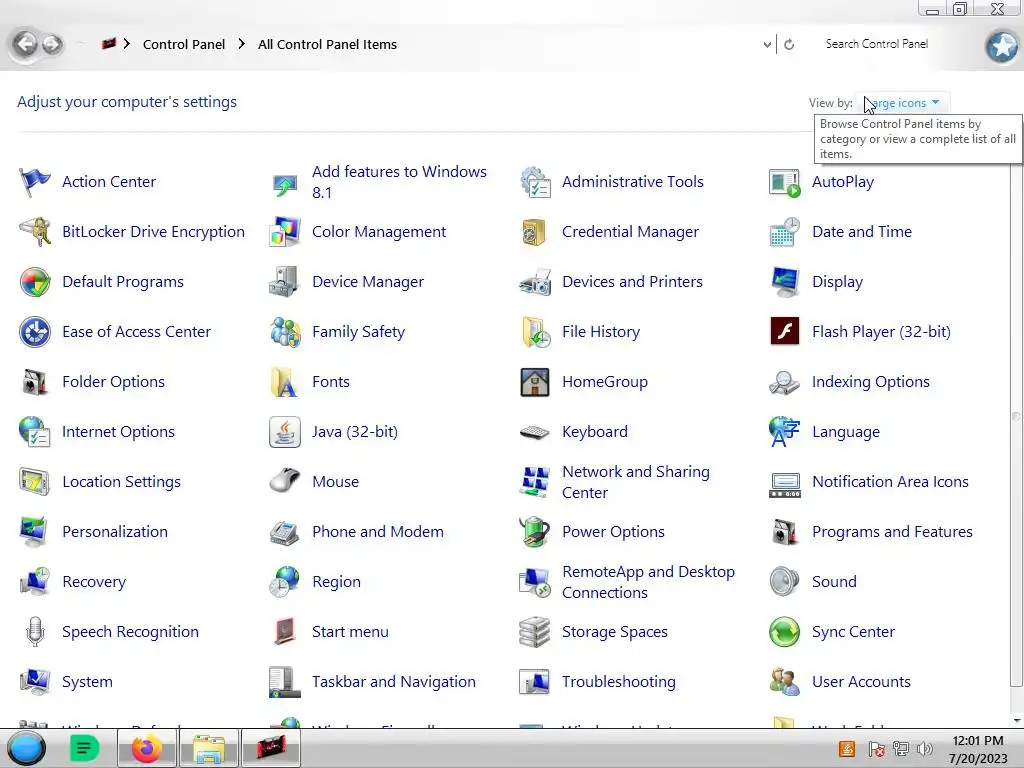1024x768 pixels.
Task: Open the Recovery link
Action: tap(94, 582)
